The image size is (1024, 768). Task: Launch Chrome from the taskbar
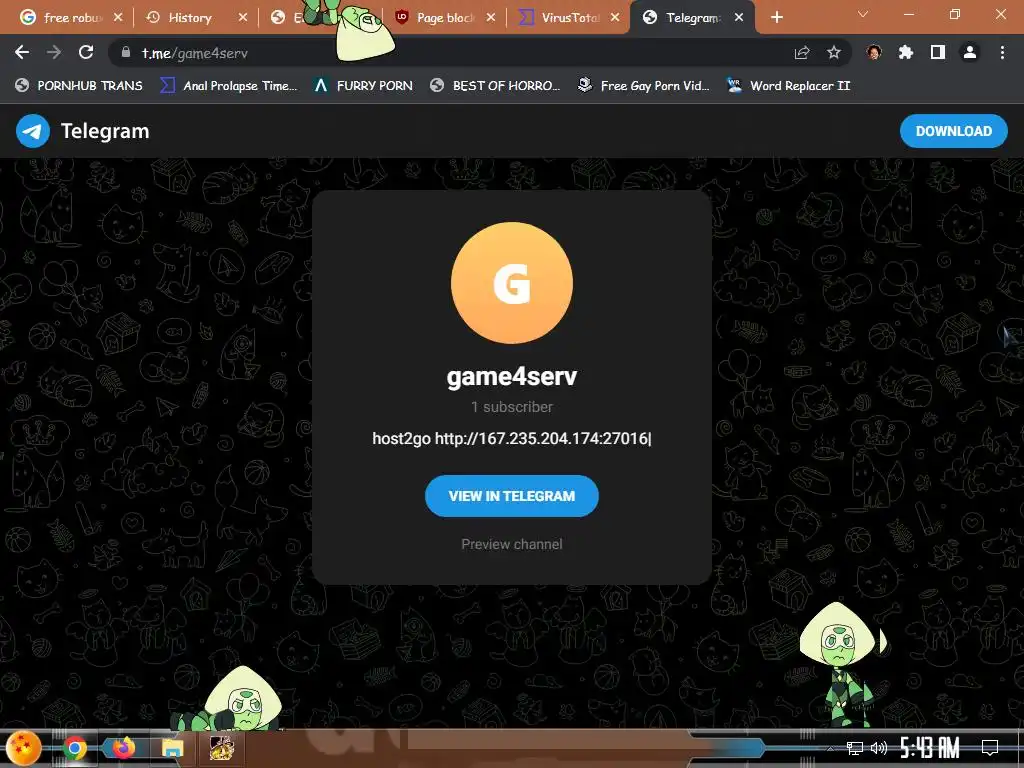(74, 748)
